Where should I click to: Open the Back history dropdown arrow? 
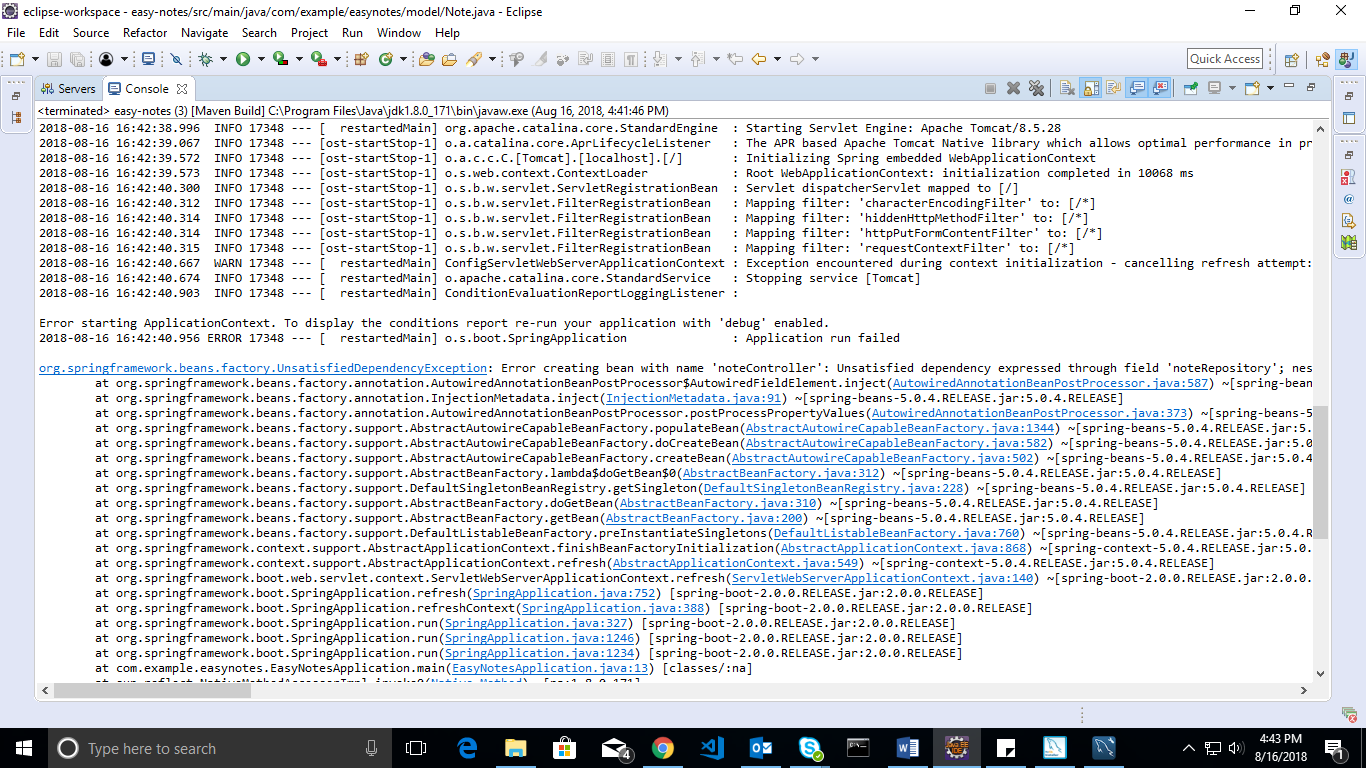(777, 59)
